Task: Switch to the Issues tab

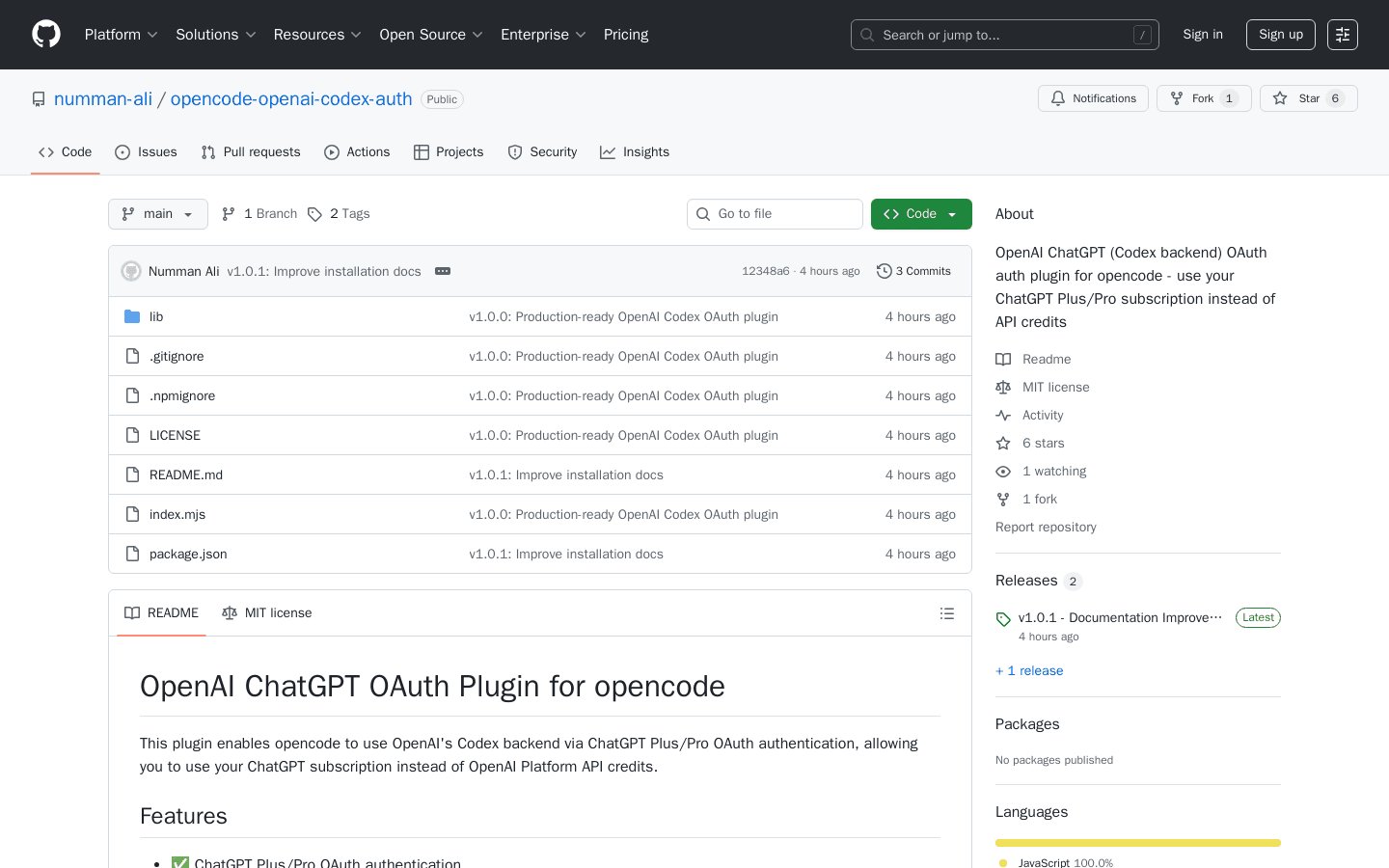Action: (x=146, y=151)
